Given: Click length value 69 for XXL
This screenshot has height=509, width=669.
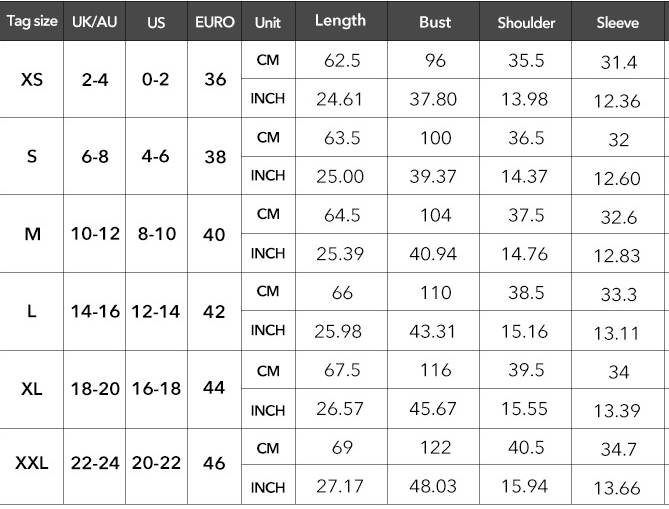Looking at the screenshot, I should 342,447.
